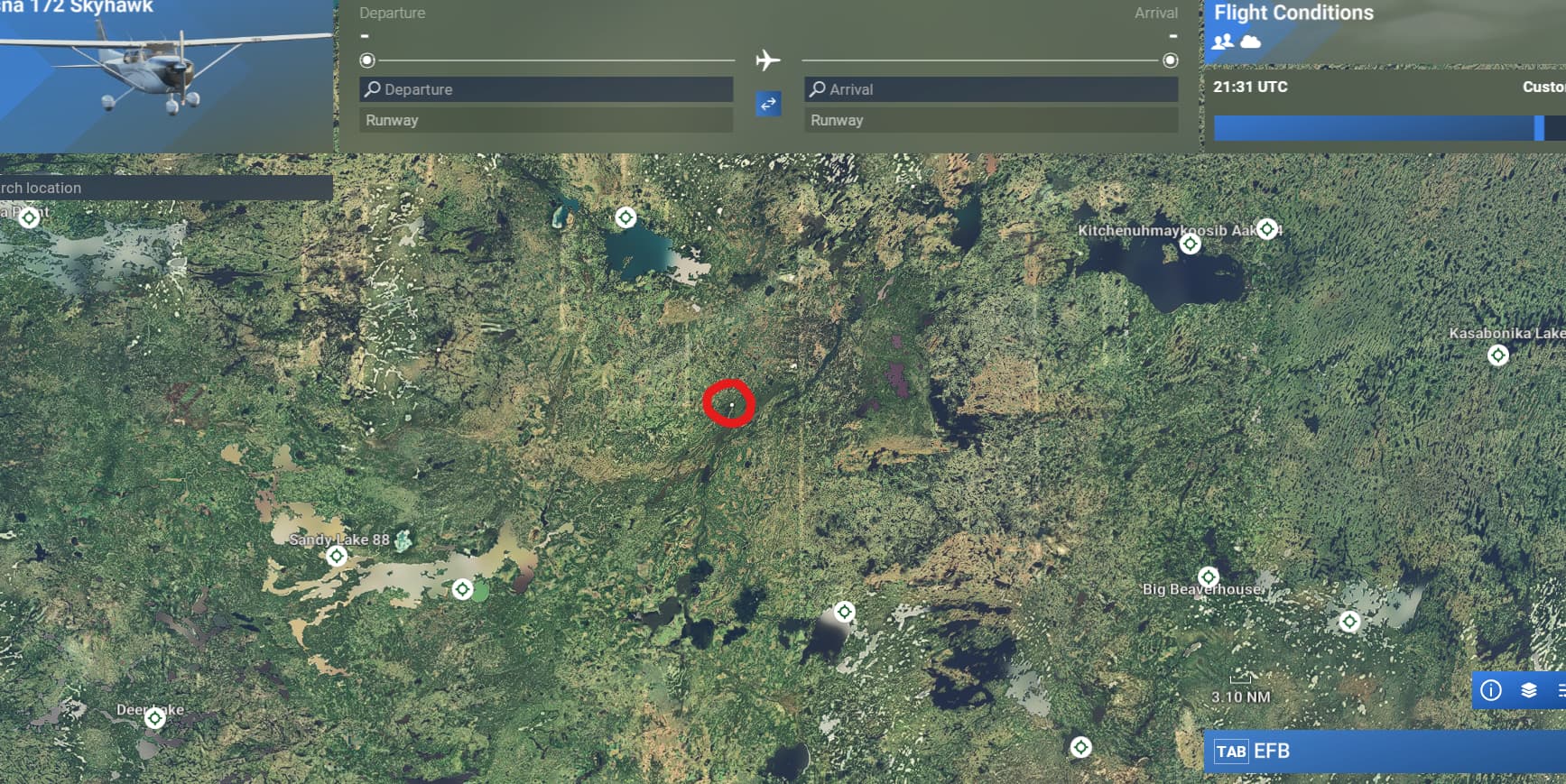Open the map info icon
Image resolution: width=1566 pixels, height=784 pixels.
click(1491, 690)
